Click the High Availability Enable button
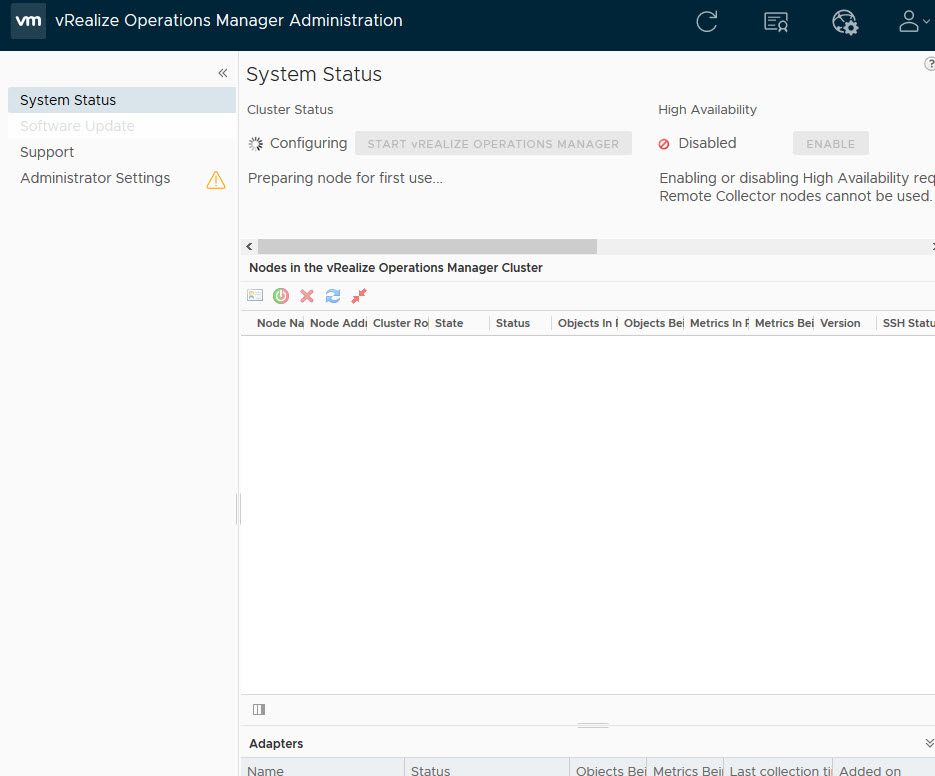This screenshot has width=935, height=776. coord(830,143)
